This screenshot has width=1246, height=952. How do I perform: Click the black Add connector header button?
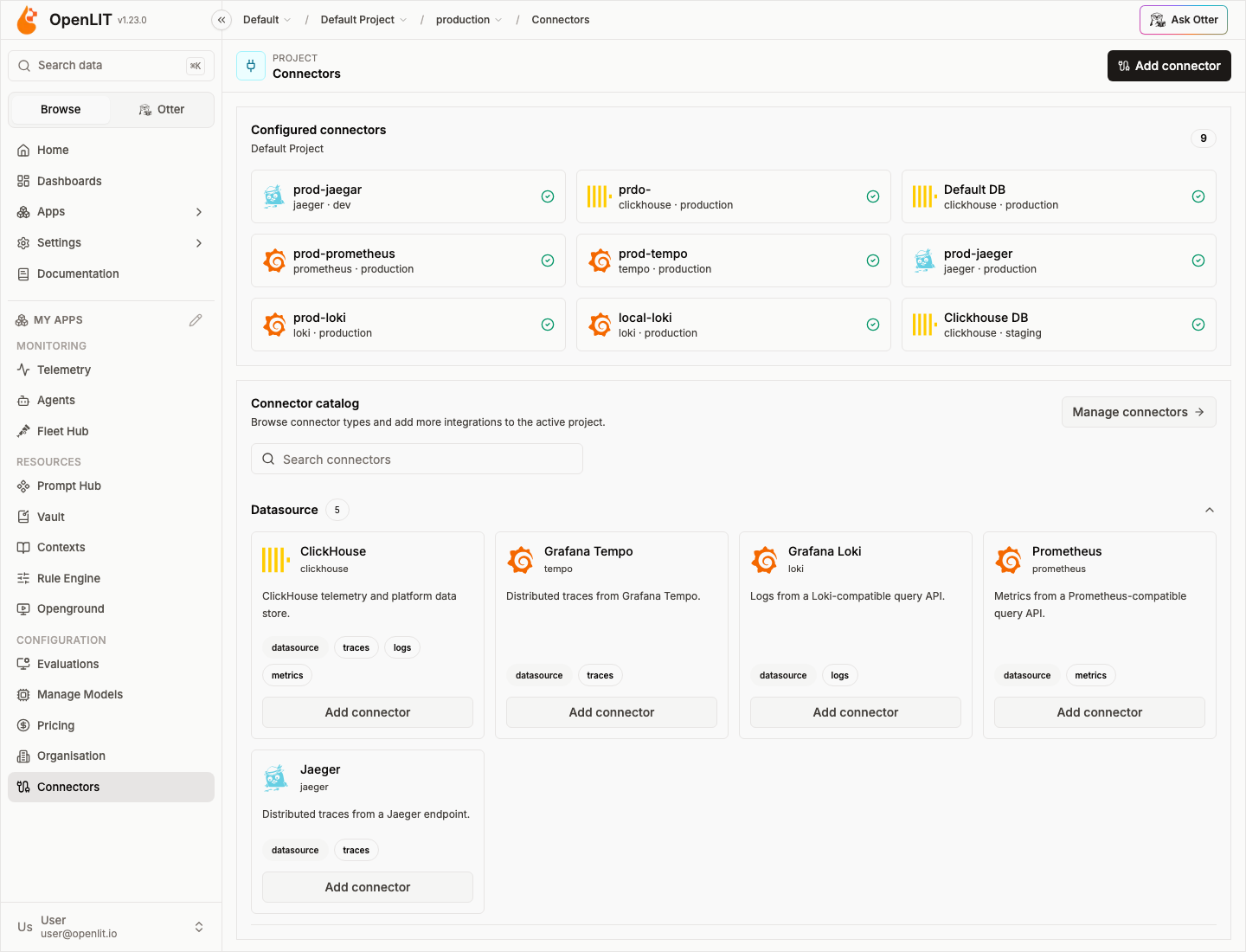(x=1169, y=66)
